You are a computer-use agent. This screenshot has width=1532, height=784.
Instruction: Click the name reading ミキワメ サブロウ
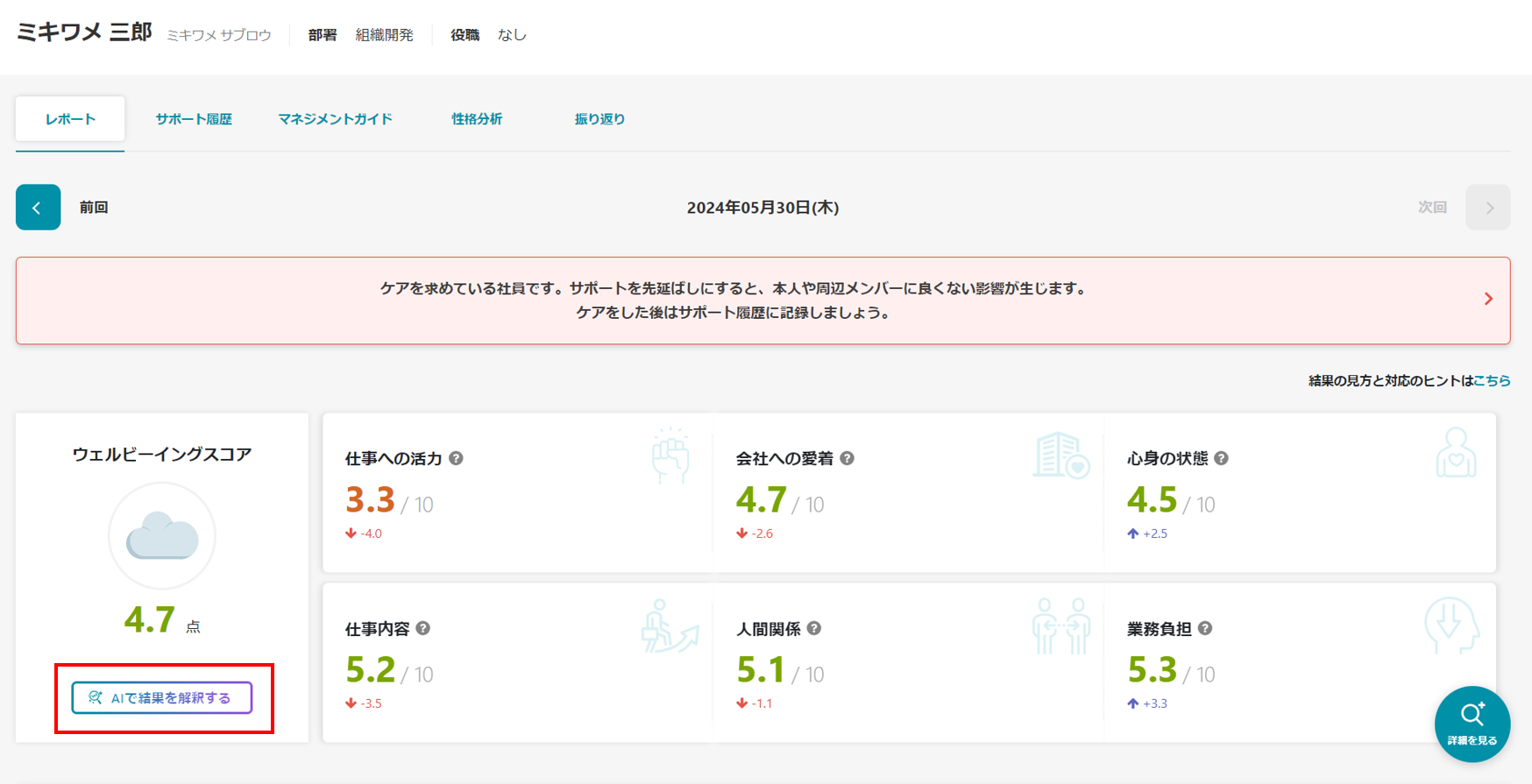pos(219,35)
